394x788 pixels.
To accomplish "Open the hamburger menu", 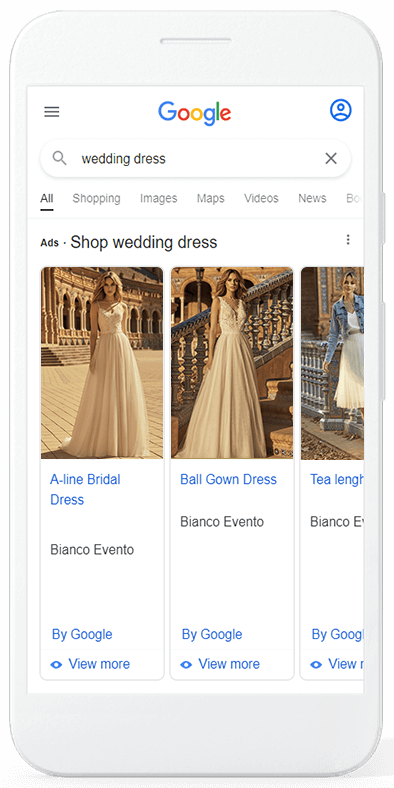I will pyautogui.click(x=52, y=112).
